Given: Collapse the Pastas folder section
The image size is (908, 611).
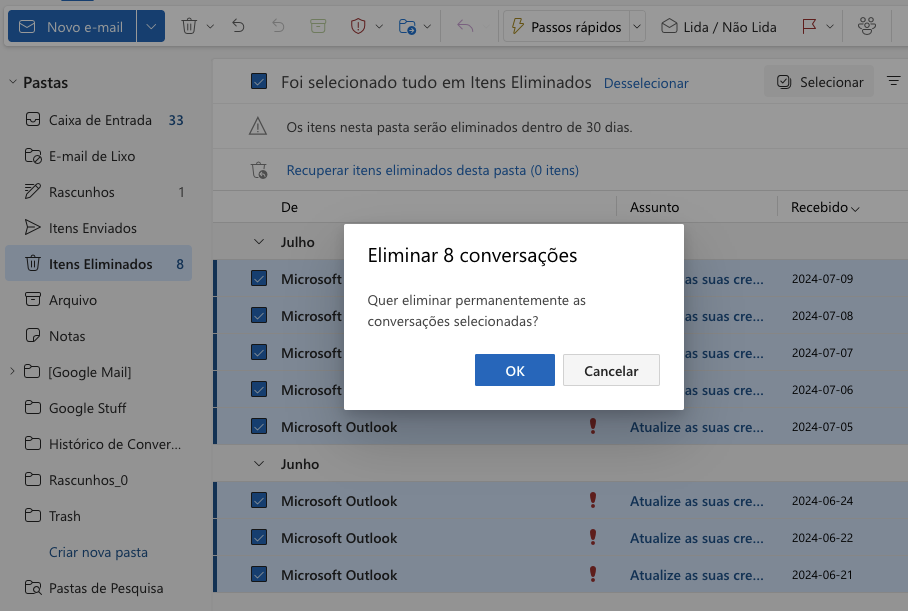Looking at the screenshot, I should [13, 82].
